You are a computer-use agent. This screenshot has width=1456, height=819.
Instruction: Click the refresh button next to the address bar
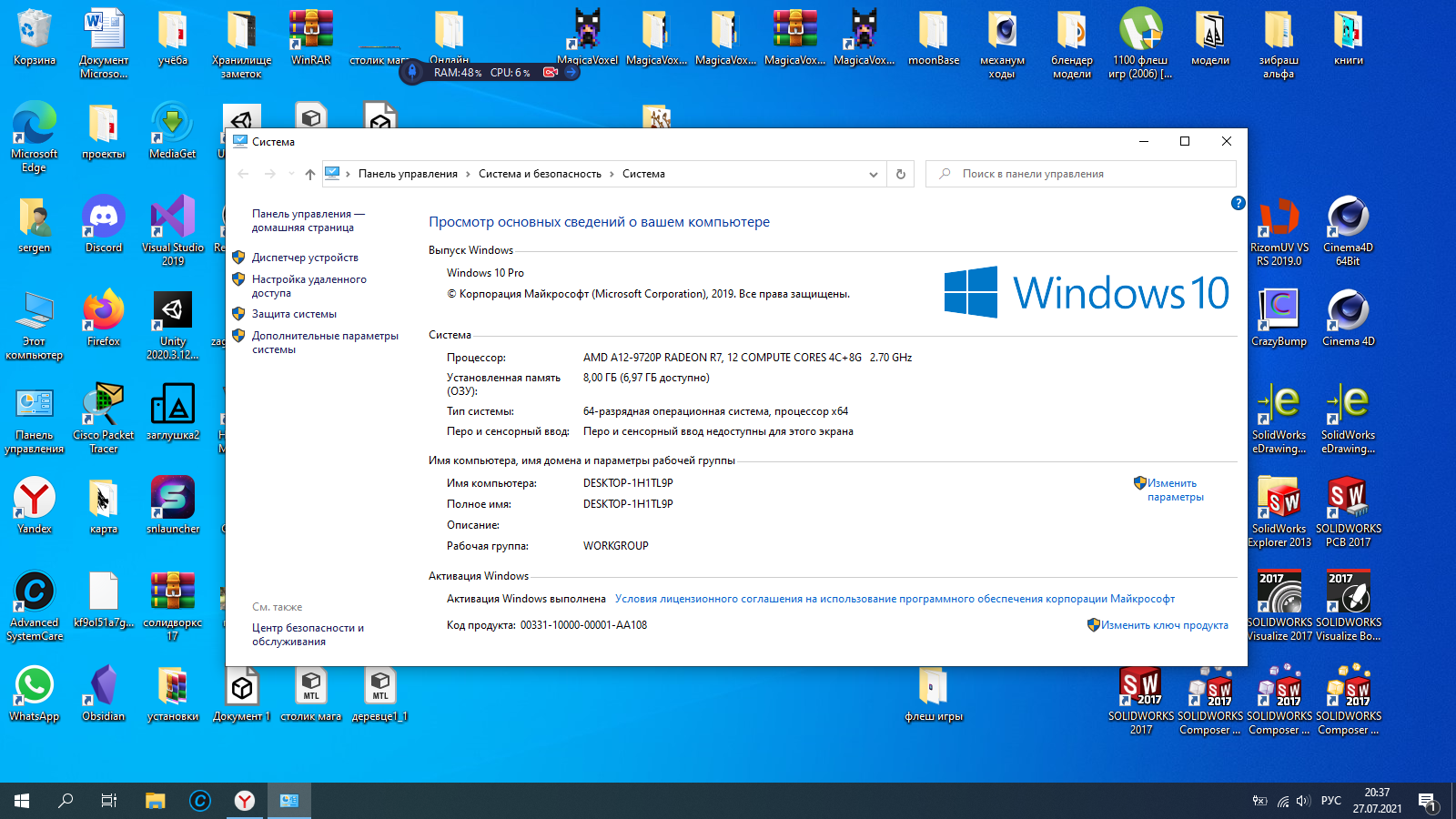(x=900, y=174)
